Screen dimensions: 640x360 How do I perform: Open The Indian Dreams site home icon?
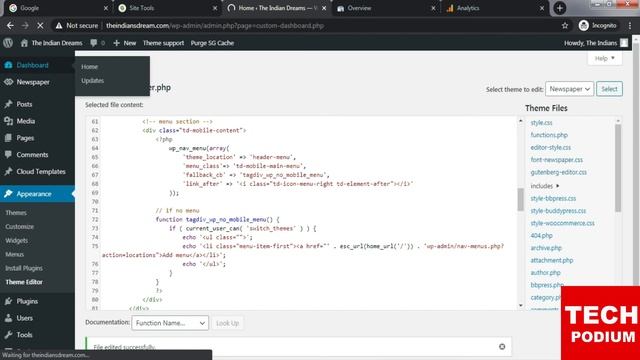pyautogui.click(x=24, y=43)
